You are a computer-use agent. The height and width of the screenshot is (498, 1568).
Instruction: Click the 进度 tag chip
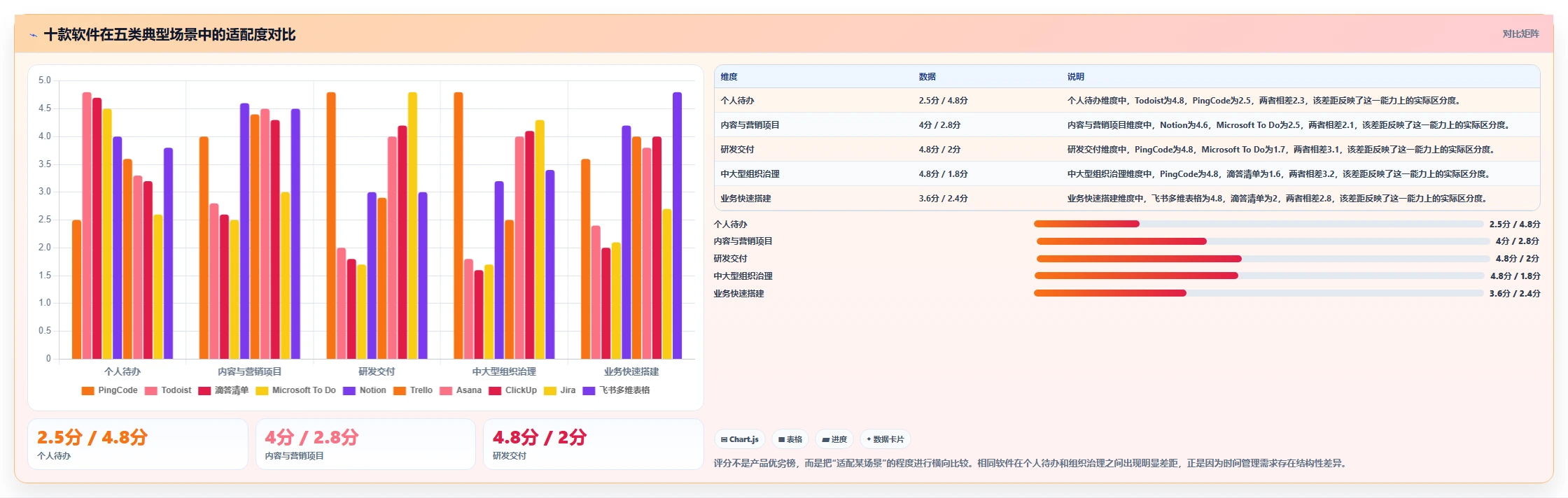coord(834,439)
